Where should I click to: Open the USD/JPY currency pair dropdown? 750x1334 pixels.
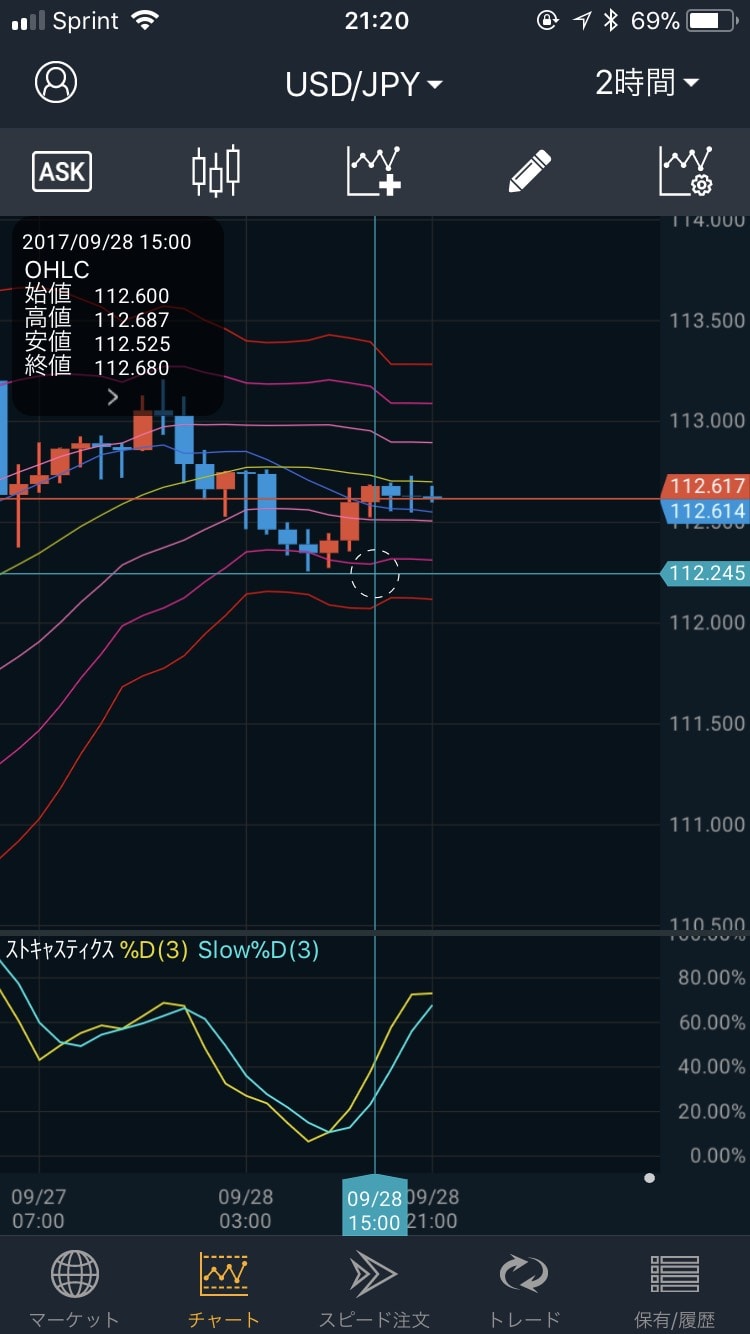364,84
